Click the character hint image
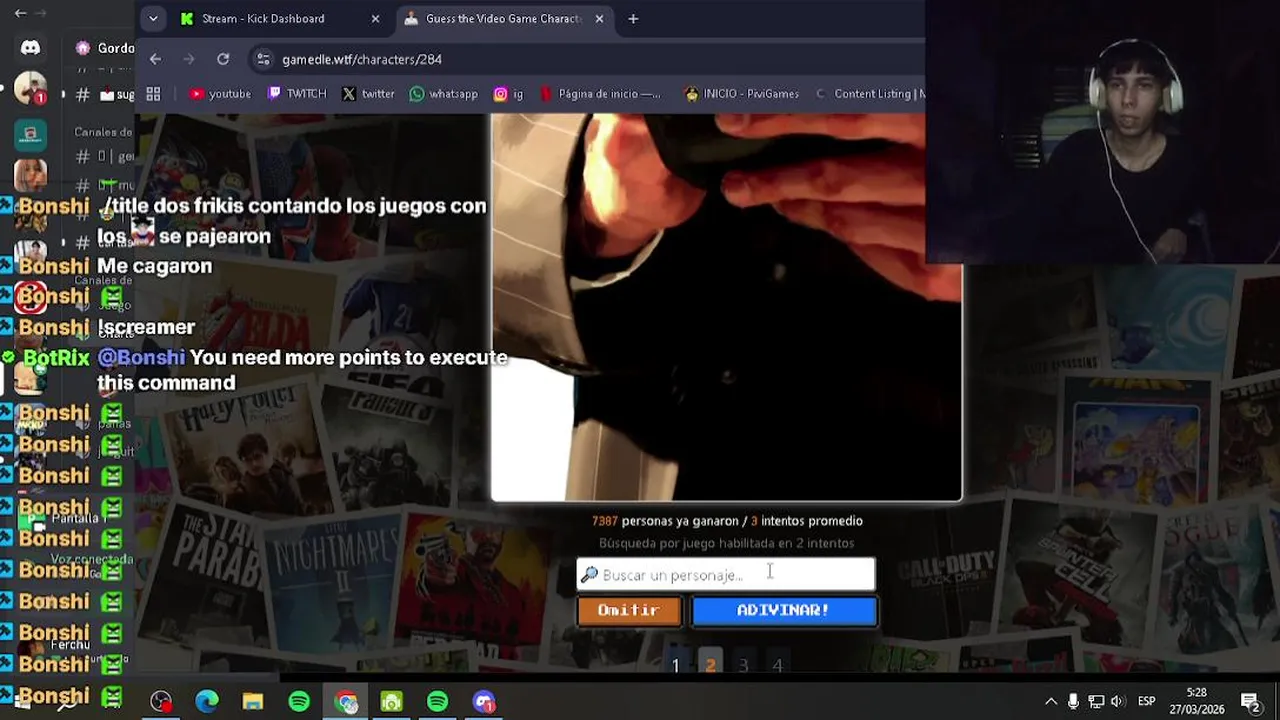Screen dimensions: 1280x720 pyautogui.click(x=726, y=307)
